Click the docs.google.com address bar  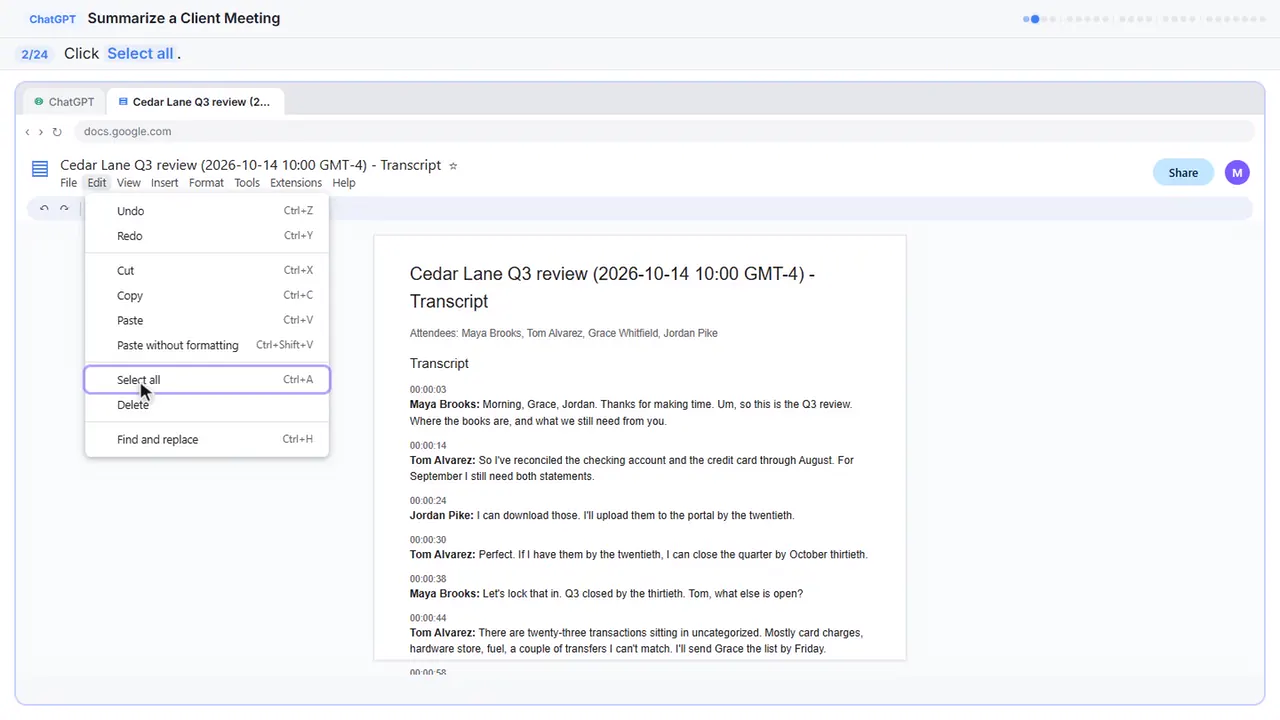click(664, 132)
